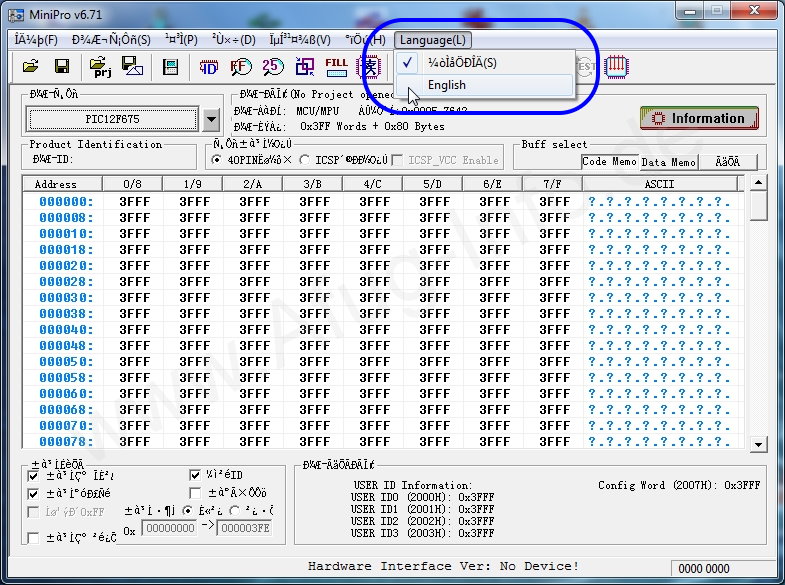Click the 3FFF cell under 0/8 in row 000010
The height and width of the screenshot is (585, 785).
[134, 234]
